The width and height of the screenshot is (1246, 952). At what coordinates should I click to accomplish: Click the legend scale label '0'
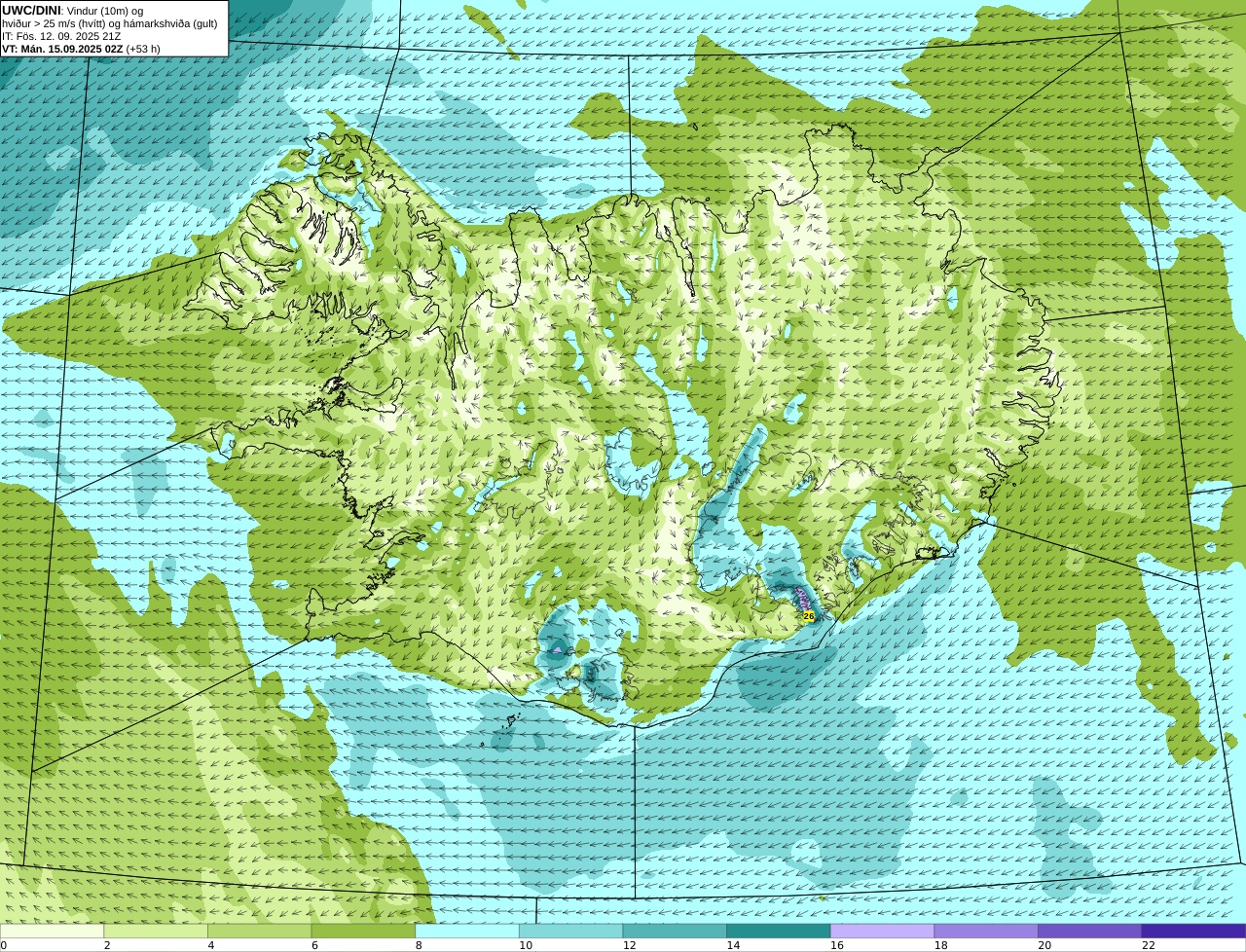4,945
